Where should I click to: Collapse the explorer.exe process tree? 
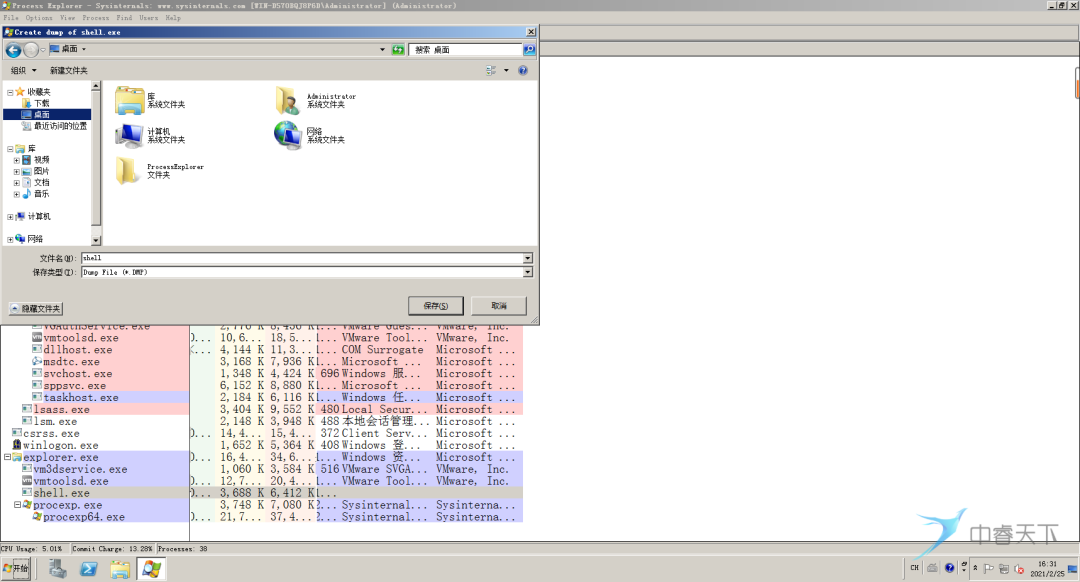coord(8,457)
